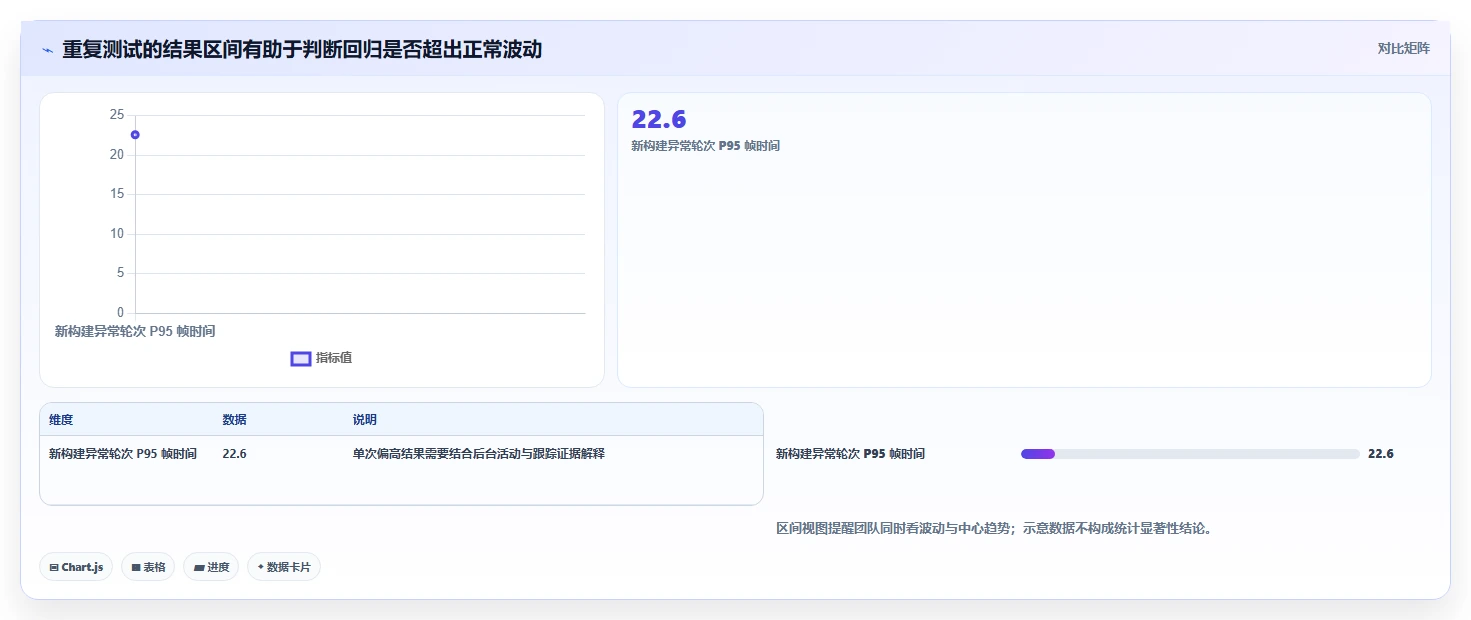Click the y-axis tick label 10
This screenshot has width=1471, height=620.
pos(117,234)
